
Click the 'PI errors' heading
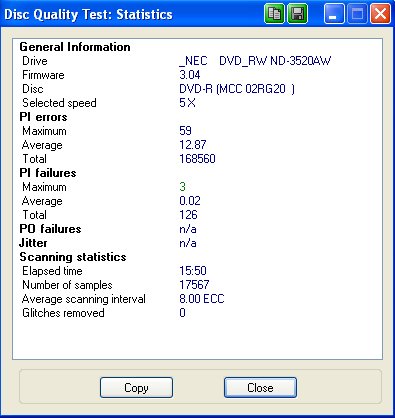pos(43,117)
